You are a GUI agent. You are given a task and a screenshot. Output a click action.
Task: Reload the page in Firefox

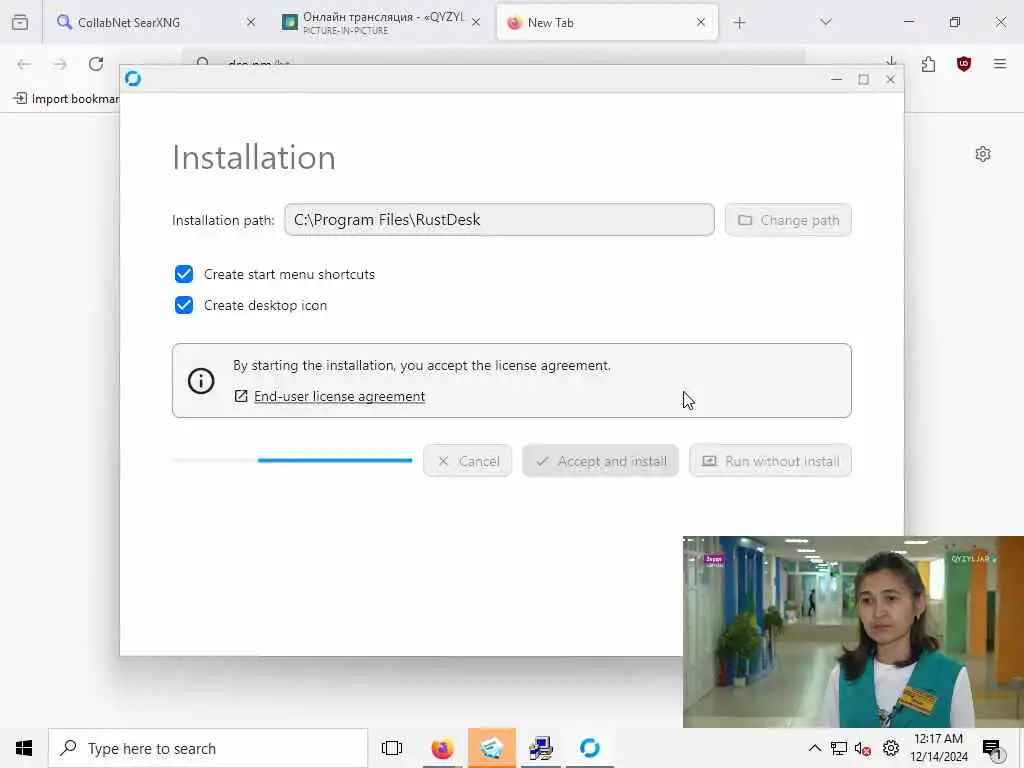click(96, 64)
